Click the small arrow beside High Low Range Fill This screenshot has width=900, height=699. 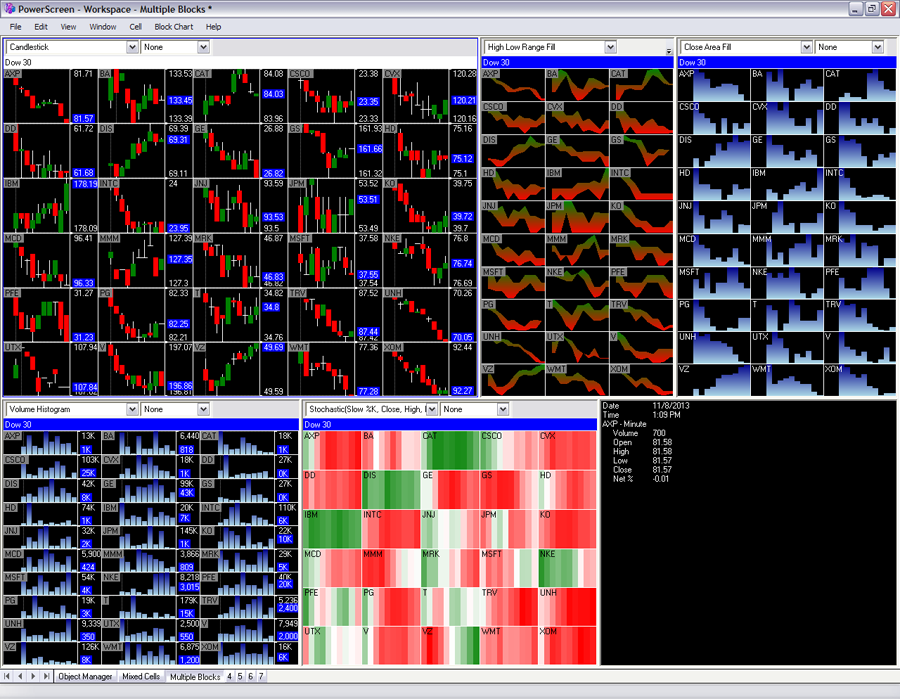tap(669, 50)
